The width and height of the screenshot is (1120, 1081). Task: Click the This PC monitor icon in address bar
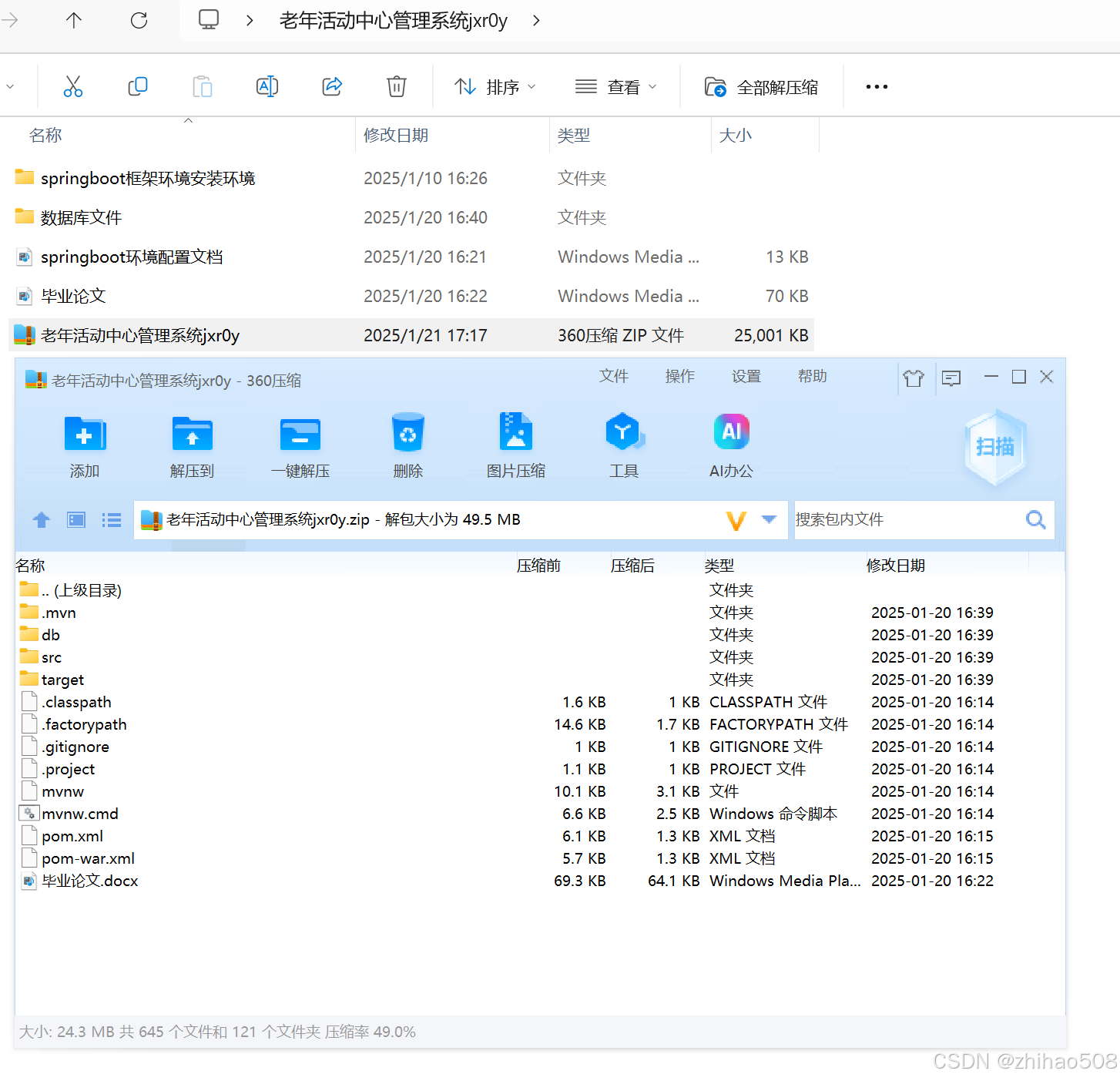(x=209, y=19)
